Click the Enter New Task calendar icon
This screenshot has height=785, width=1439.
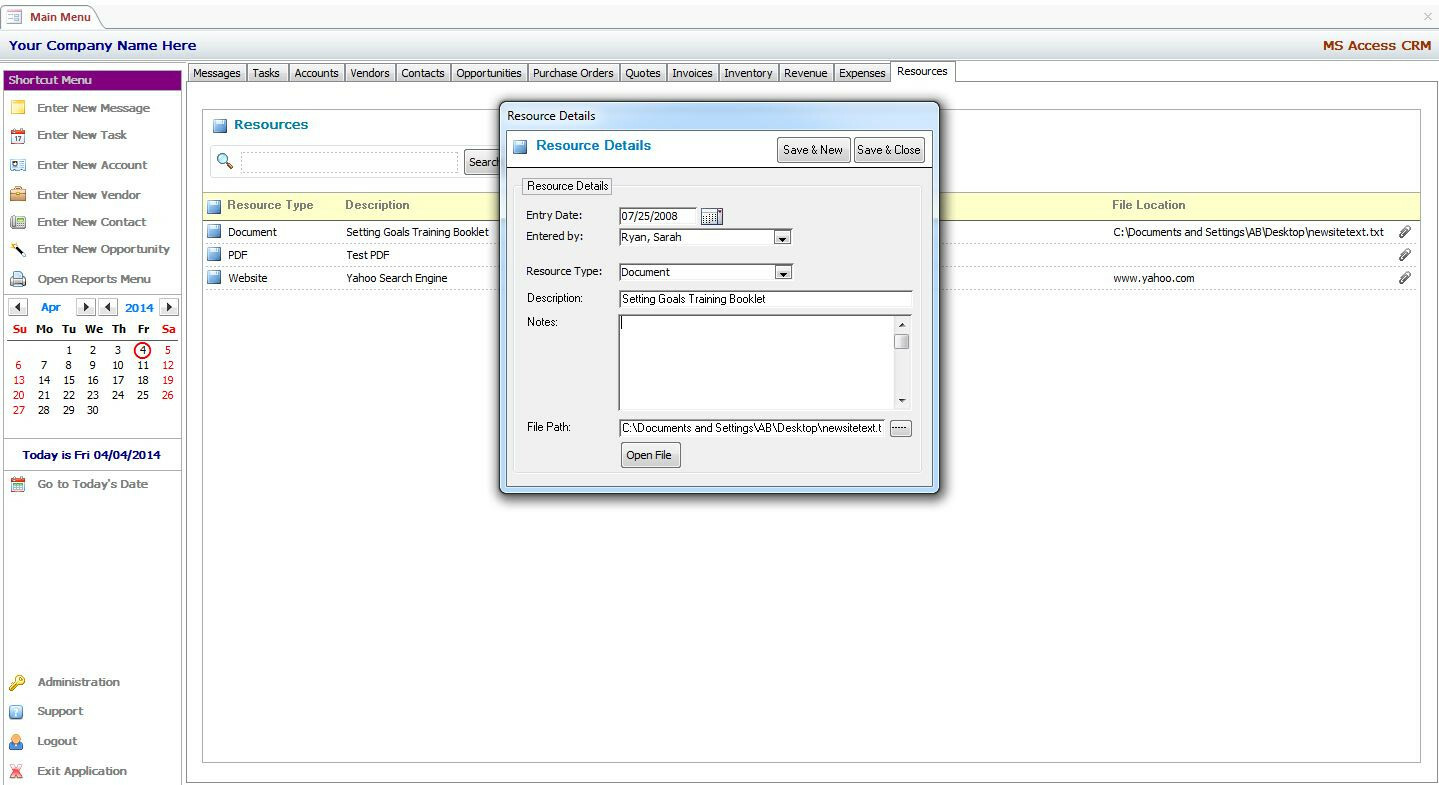tap(18, 136)
